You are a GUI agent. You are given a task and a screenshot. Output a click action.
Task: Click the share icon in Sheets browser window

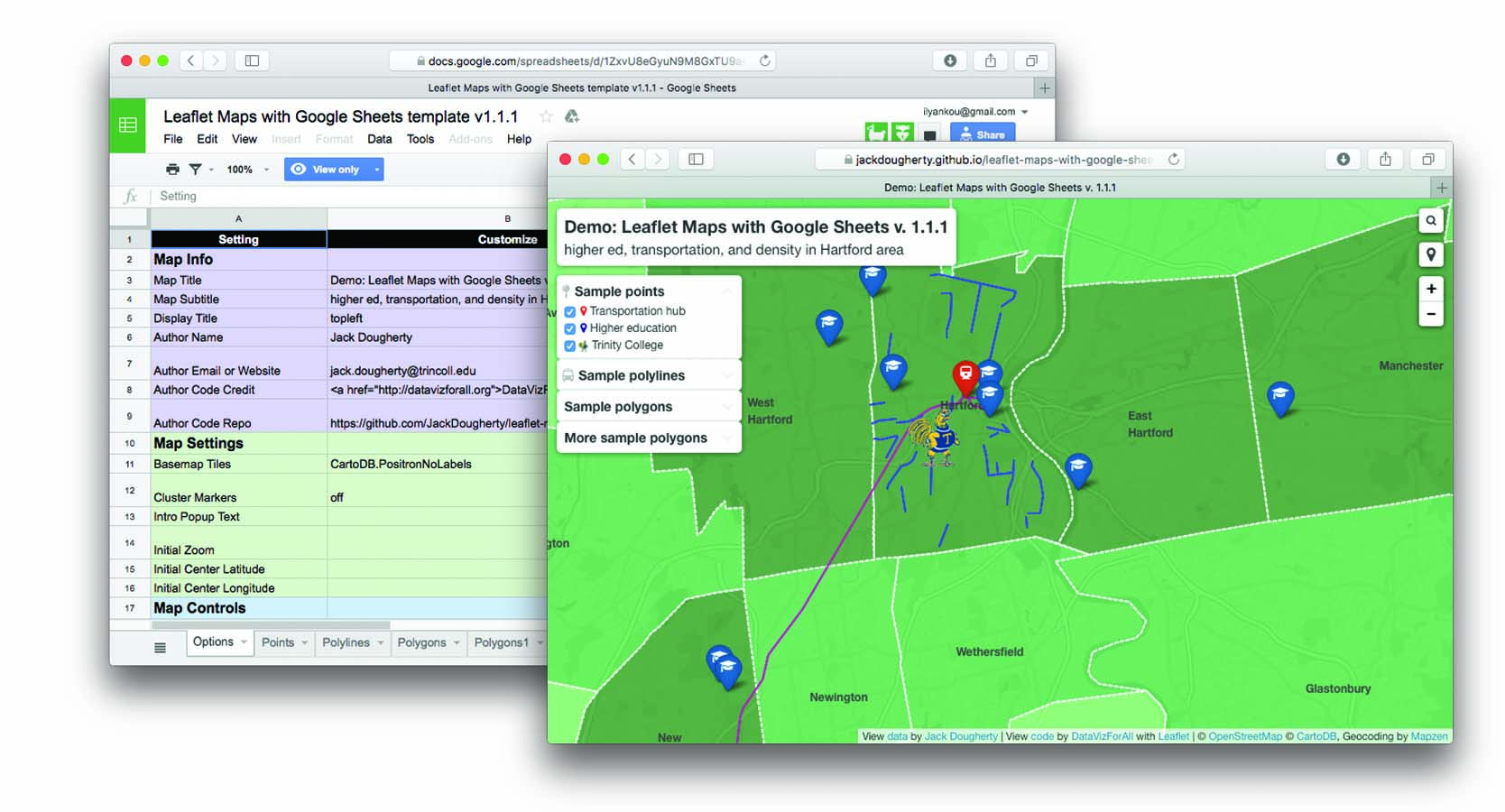[991, 60]
